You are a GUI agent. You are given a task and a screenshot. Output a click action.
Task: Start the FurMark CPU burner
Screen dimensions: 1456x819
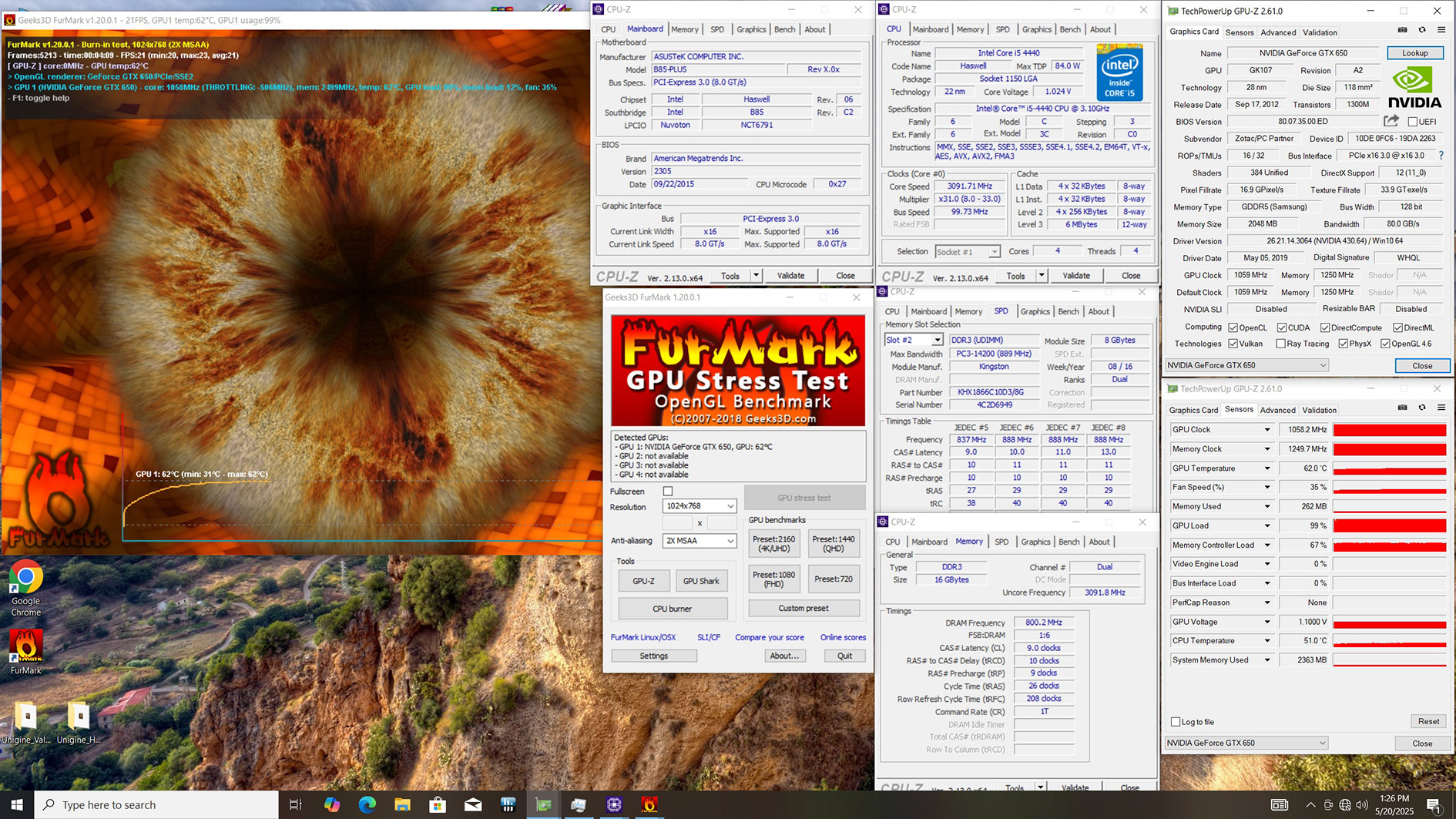click(673, 609)
